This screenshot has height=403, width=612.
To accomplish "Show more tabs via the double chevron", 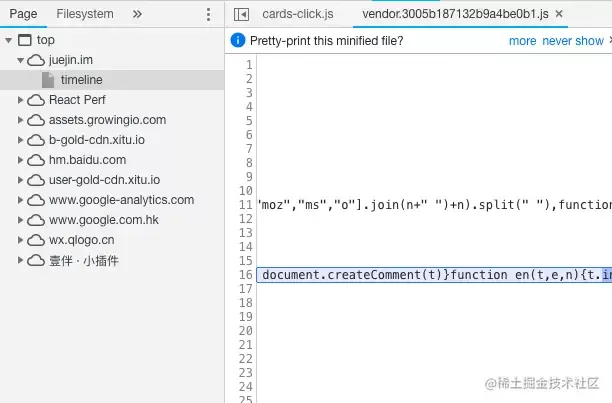I will 137,14.
